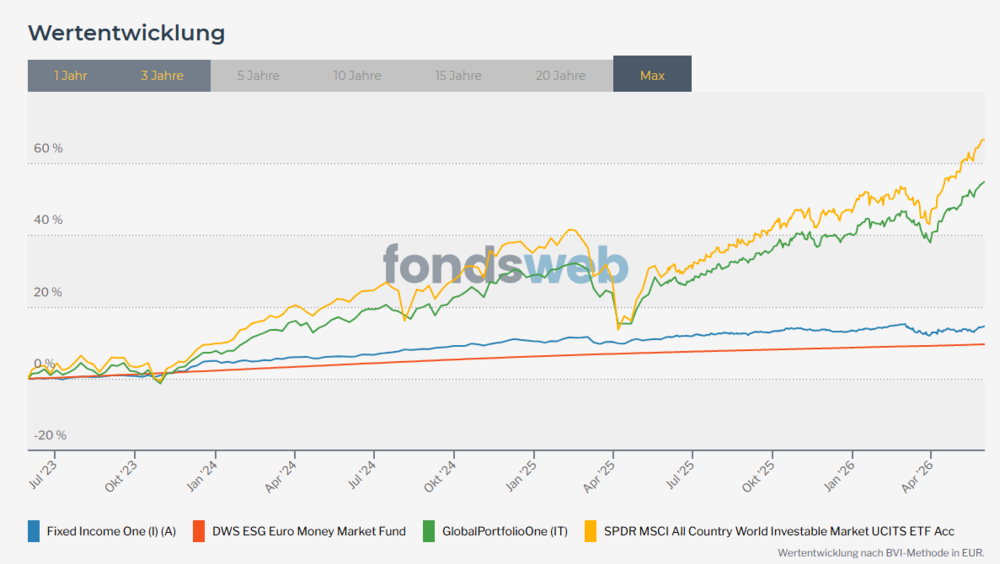Viewport: 1000px width, 564px height.
Task: Click the 60 % y-axis label
Action: [48, 148]
